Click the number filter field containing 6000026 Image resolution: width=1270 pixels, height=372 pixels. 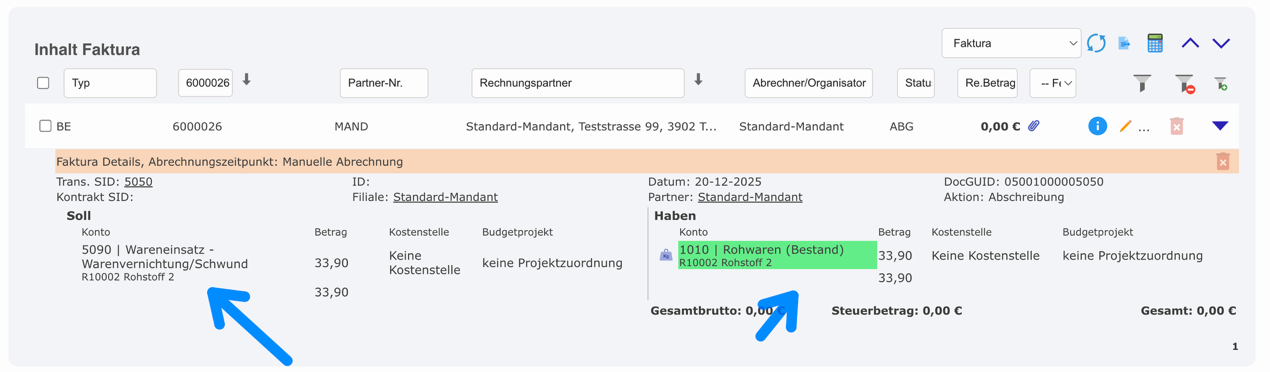point(205,83)
